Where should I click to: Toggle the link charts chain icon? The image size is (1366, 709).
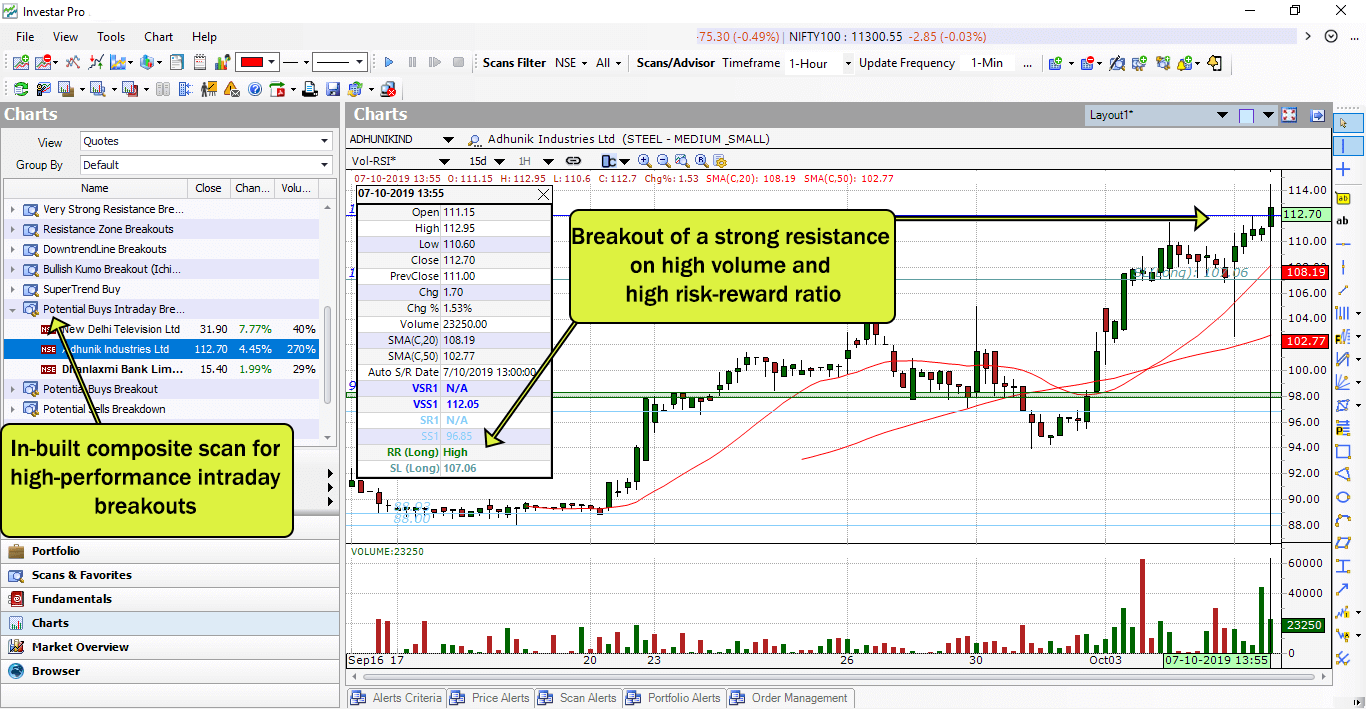(573, 161)
